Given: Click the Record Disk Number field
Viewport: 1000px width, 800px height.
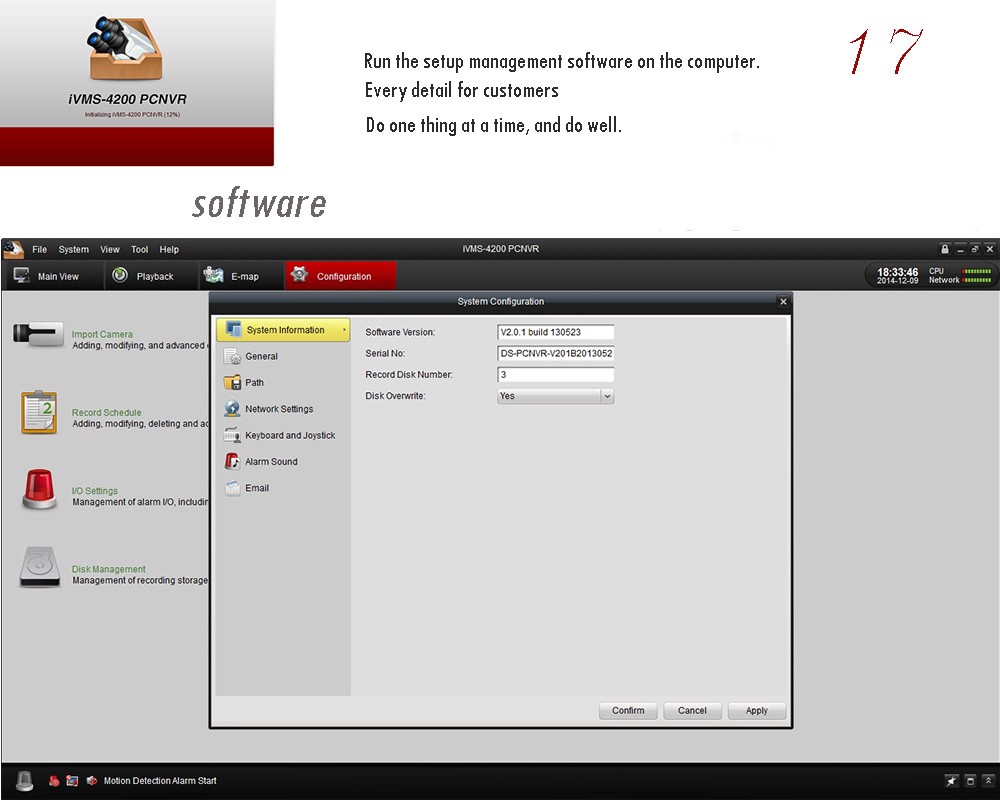Looking at the screenshot, I should (x=555, y=375).
